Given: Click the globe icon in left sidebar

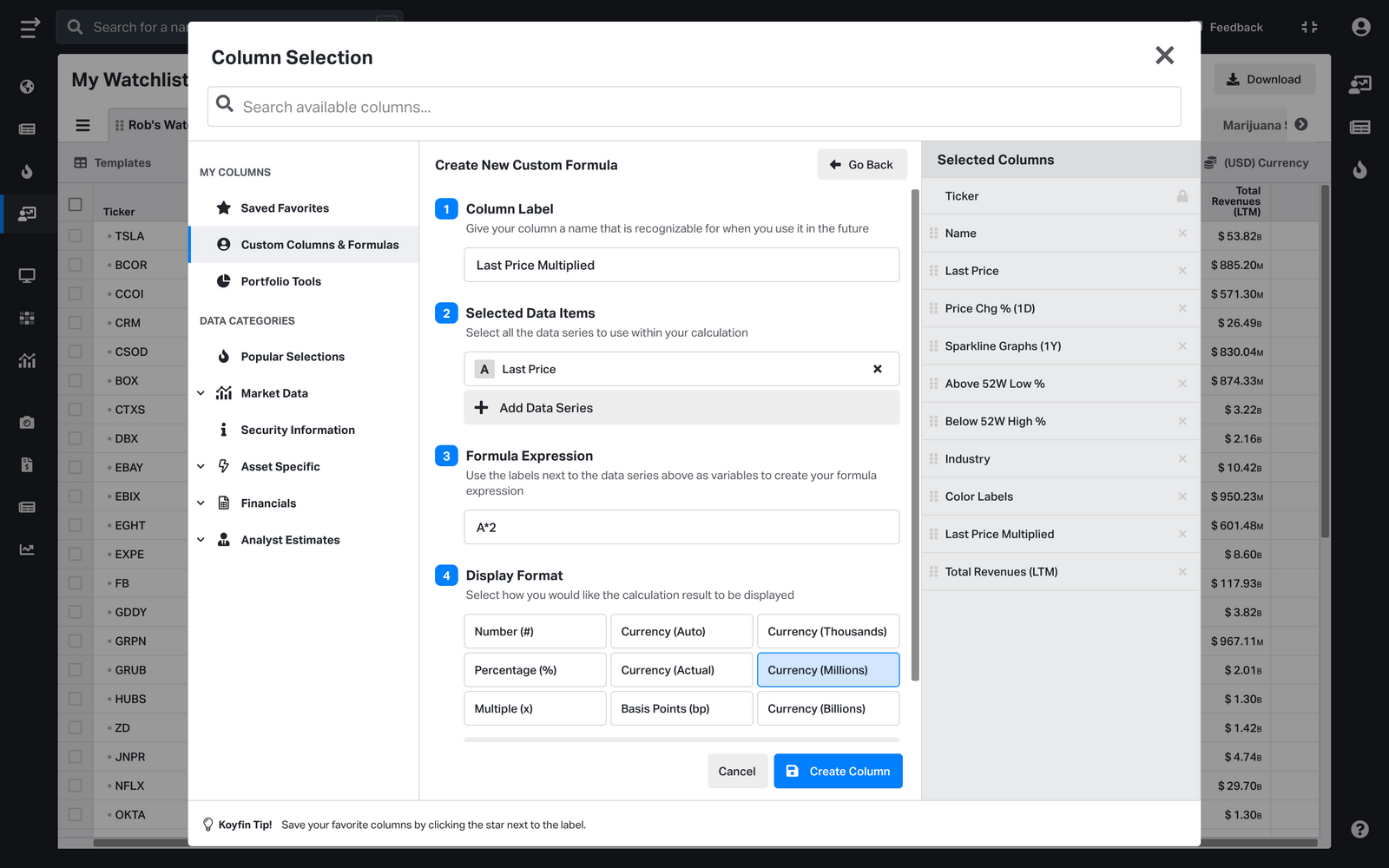Looking at the screenshot, I should coord(27,87).
